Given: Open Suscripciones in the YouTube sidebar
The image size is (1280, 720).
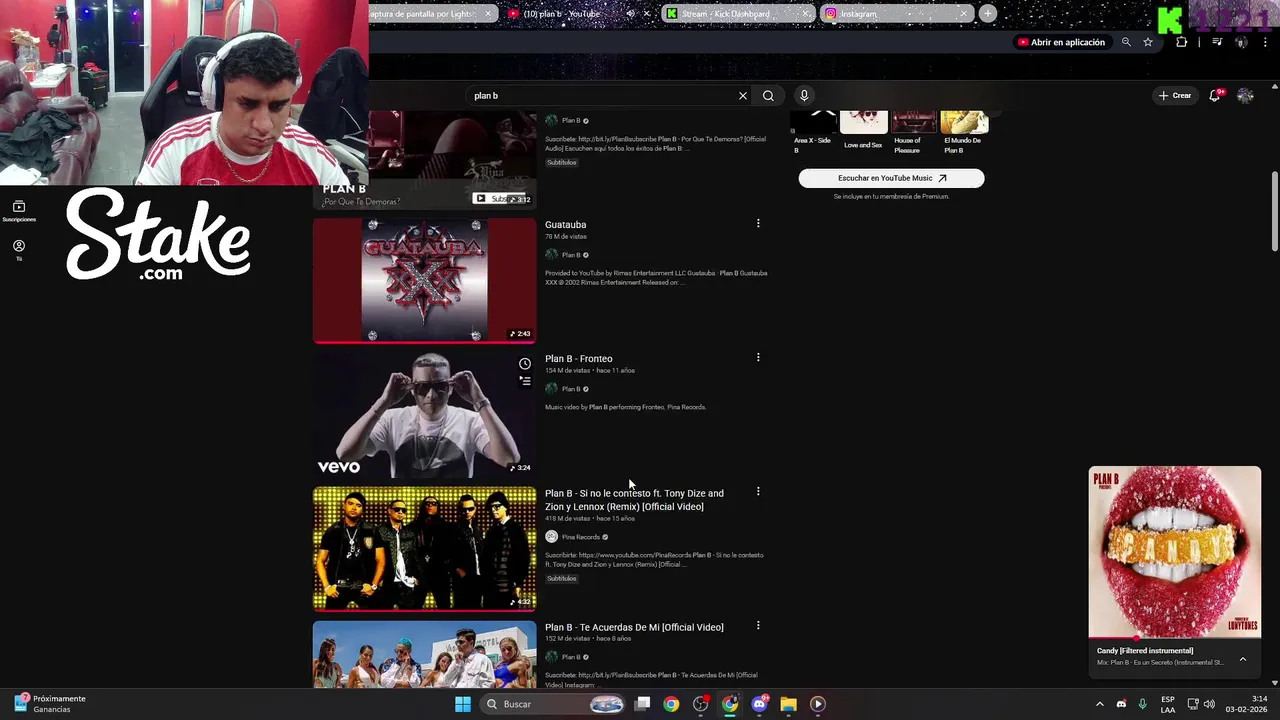Looking at the screenshot, I should [19, 211].
